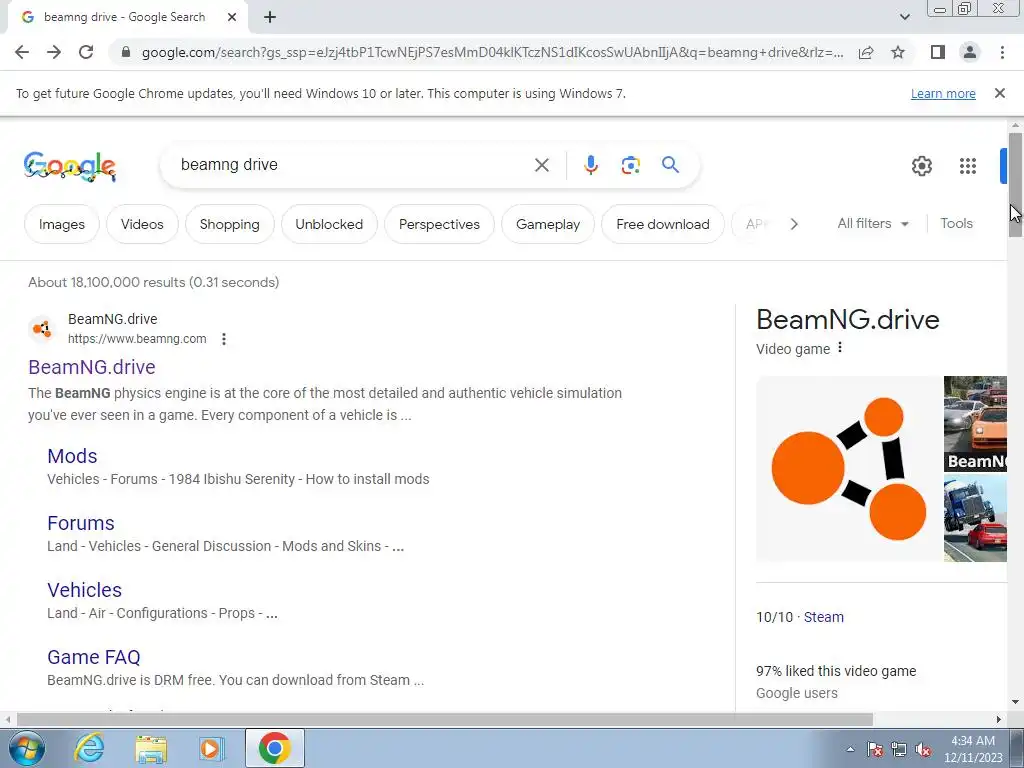Select the Gameplay filter chip
1024x768 pixels.
click(x=548, y=224)
